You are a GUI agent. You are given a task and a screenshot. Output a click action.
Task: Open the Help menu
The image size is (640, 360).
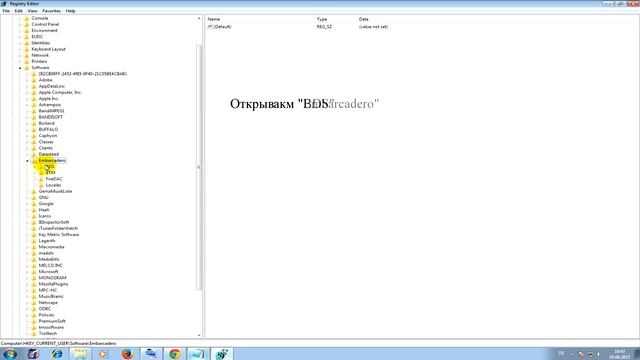(71, 11)
